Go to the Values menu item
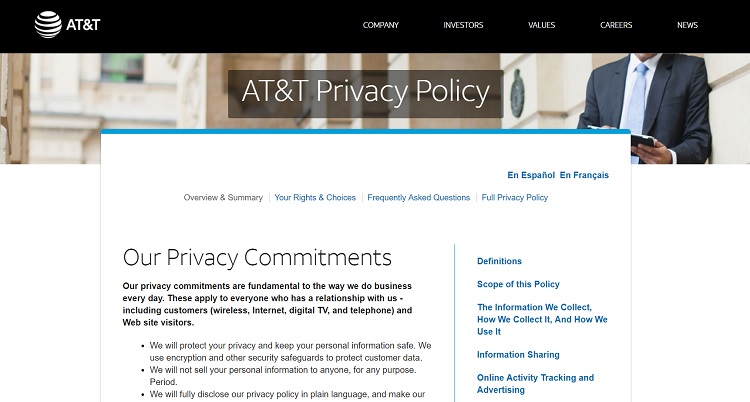 coord(541,25)
